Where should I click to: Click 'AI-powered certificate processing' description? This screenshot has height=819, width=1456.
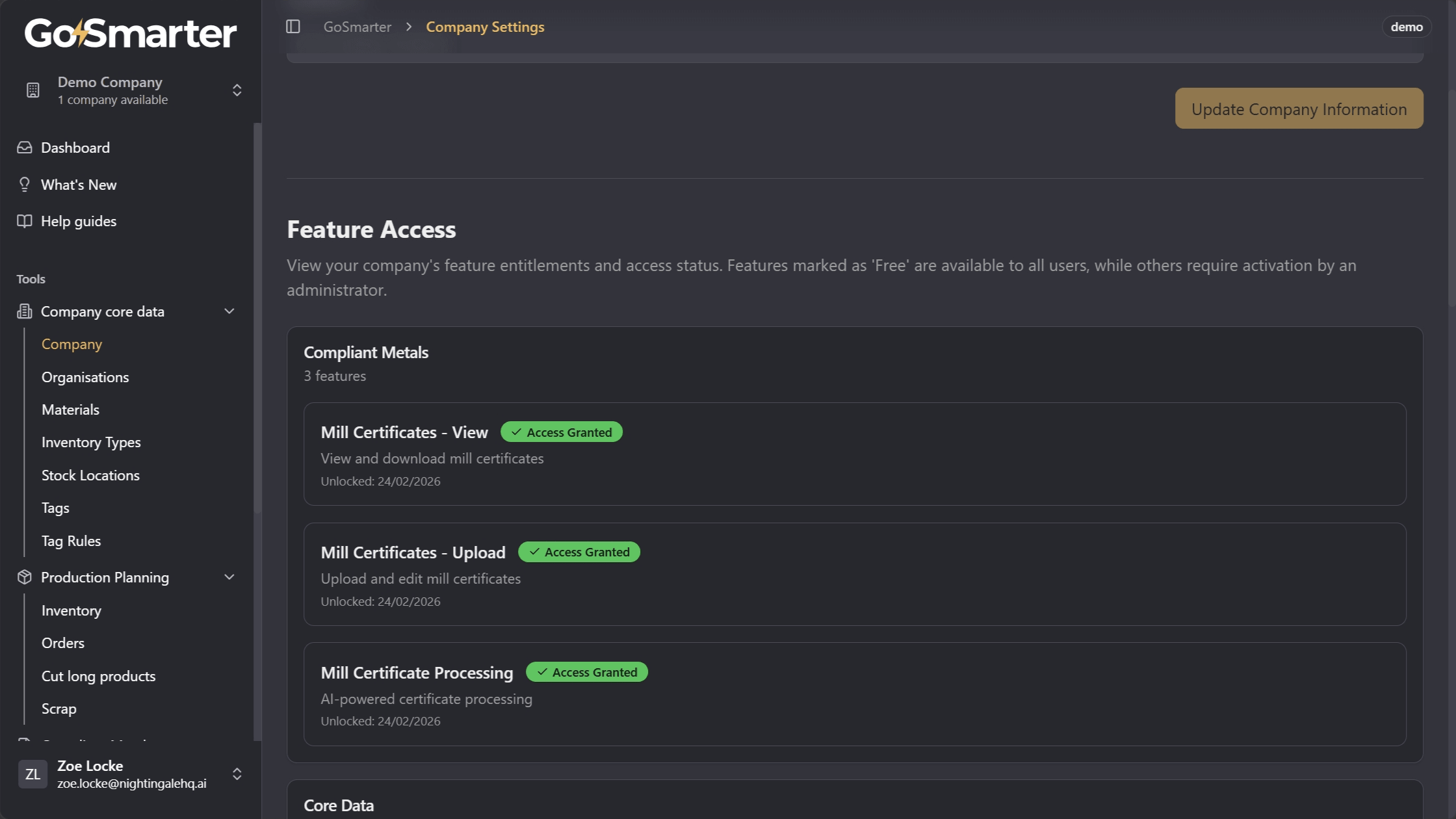[x=426, y=699]
